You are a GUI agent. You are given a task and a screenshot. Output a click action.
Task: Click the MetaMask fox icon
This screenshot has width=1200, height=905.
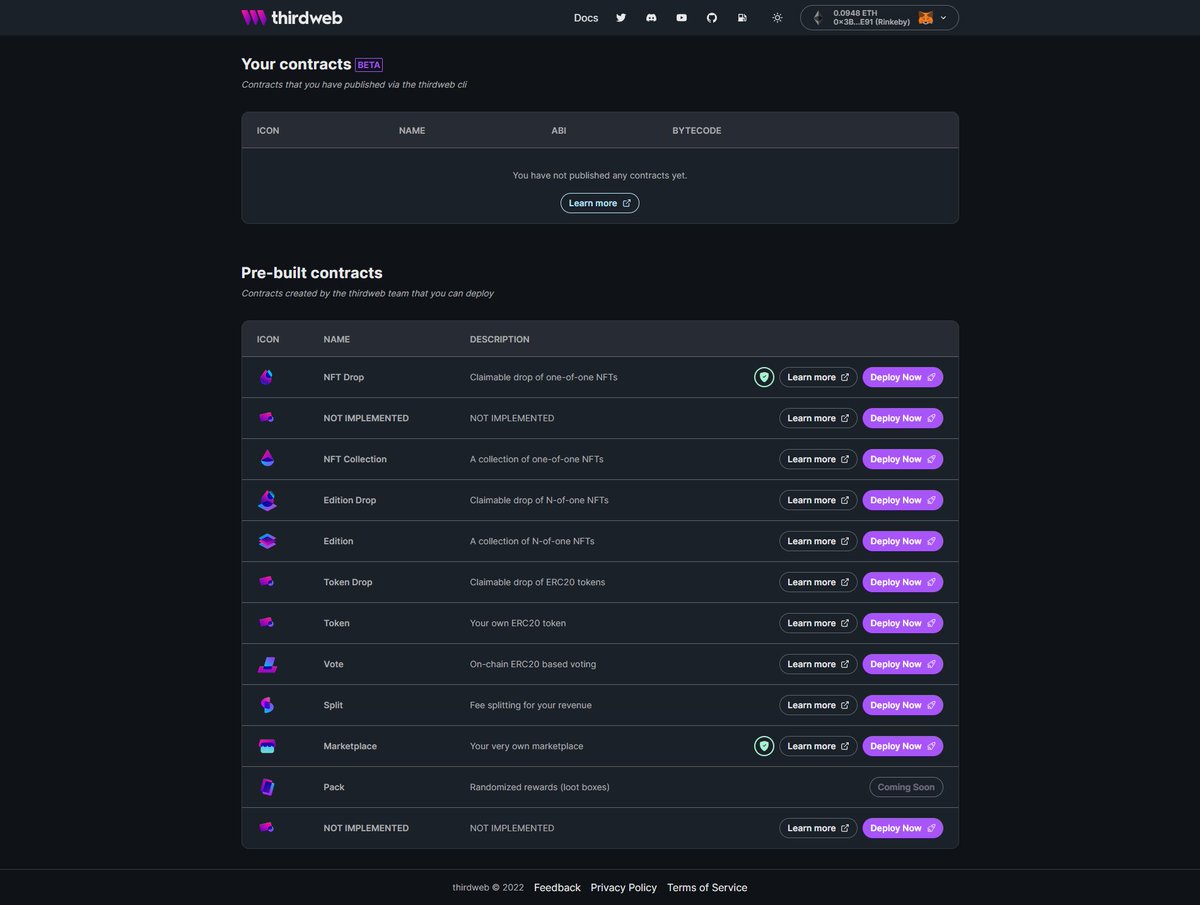926,18
